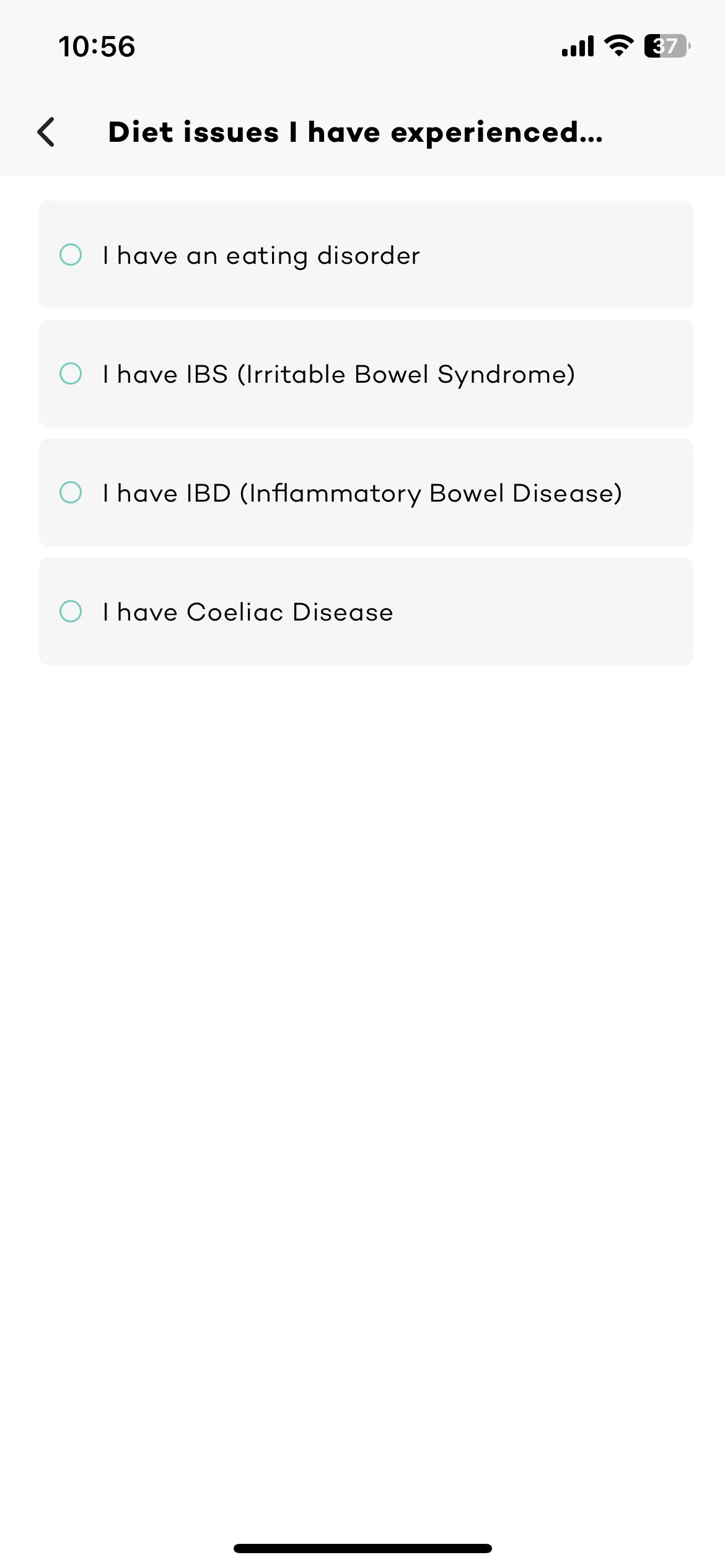The width and height of the screenshot is (725, 1568).
Task: Tap the Wi-Fi status icon
Action: pos(618,46)
